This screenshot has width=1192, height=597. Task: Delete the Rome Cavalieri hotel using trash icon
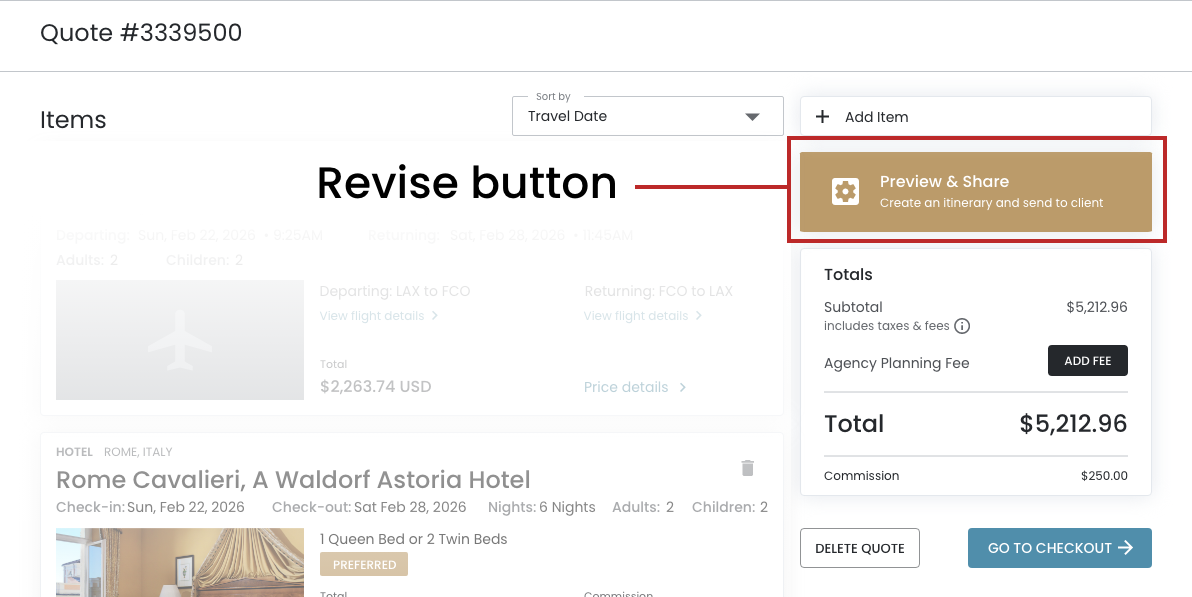[747, 468]
